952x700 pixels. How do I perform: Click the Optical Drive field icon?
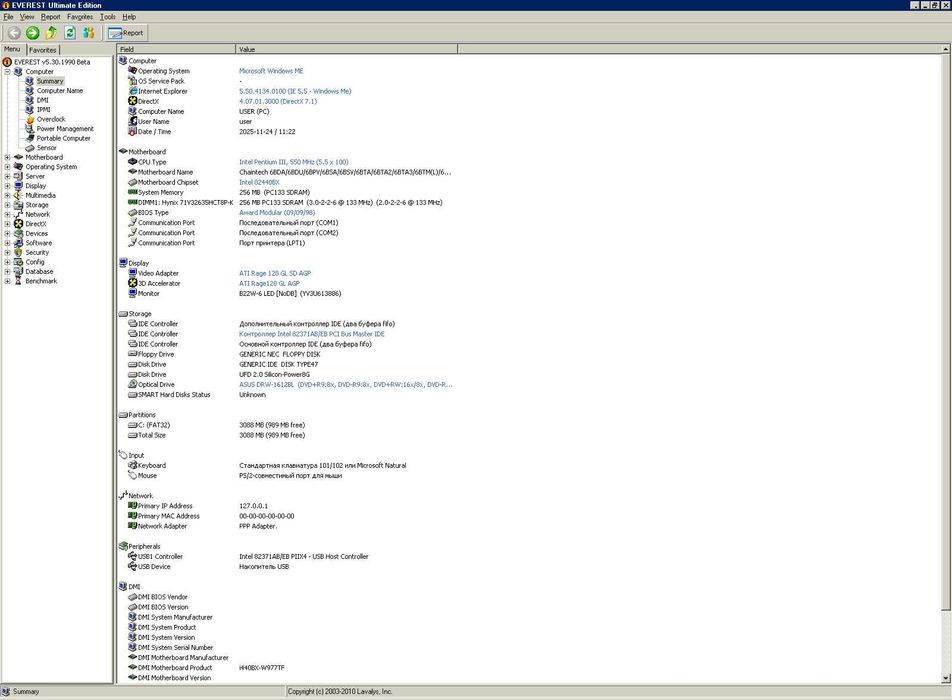point(132,384)
